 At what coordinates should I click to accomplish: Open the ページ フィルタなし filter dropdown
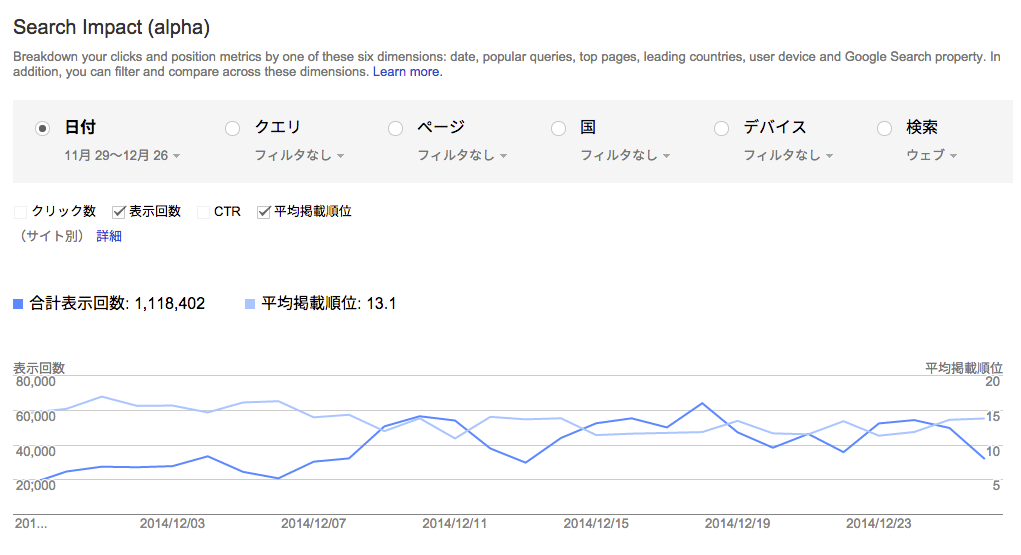click(x=462, y=156)
